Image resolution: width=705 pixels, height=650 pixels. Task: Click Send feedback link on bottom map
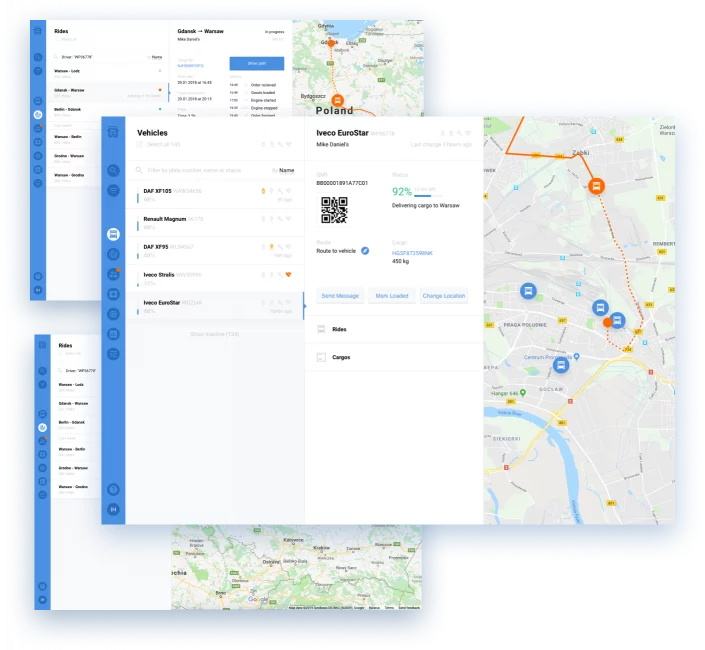(x=409, y=608)
